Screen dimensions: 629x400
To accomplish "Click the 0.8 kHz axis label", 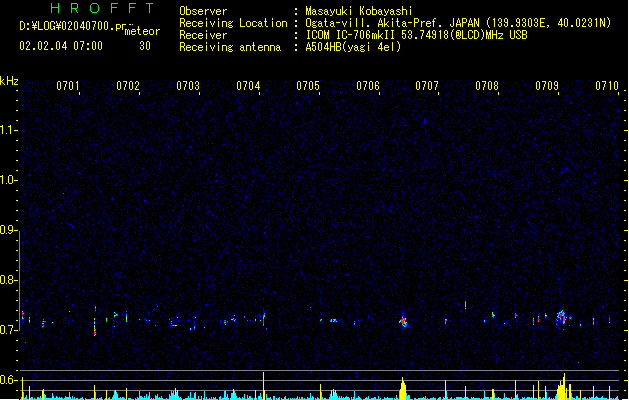I will click(9, 280).
